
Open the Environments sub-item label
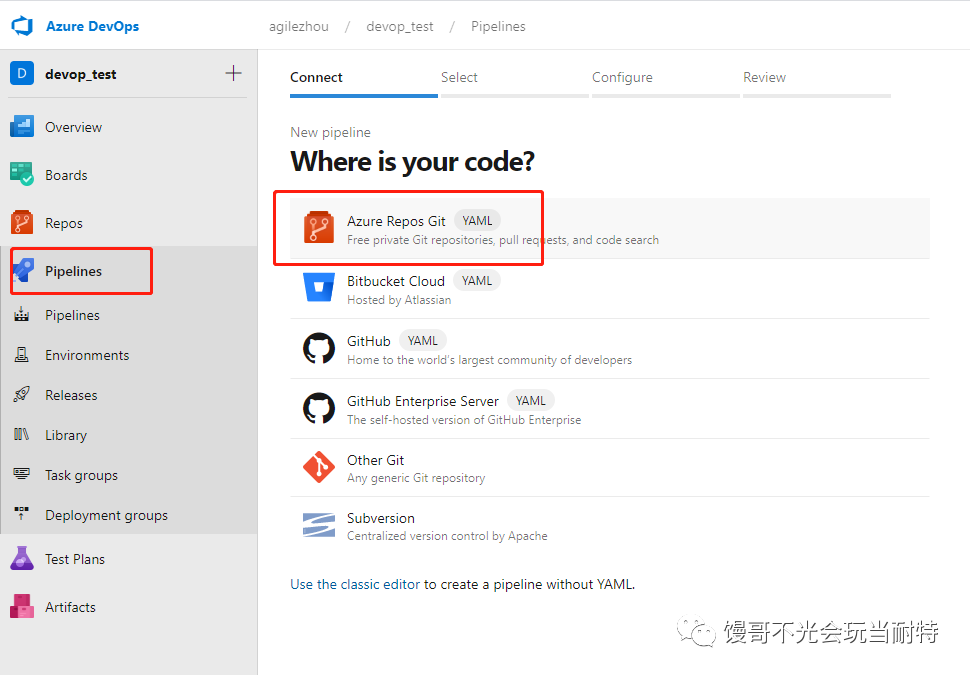click(87, 355)
